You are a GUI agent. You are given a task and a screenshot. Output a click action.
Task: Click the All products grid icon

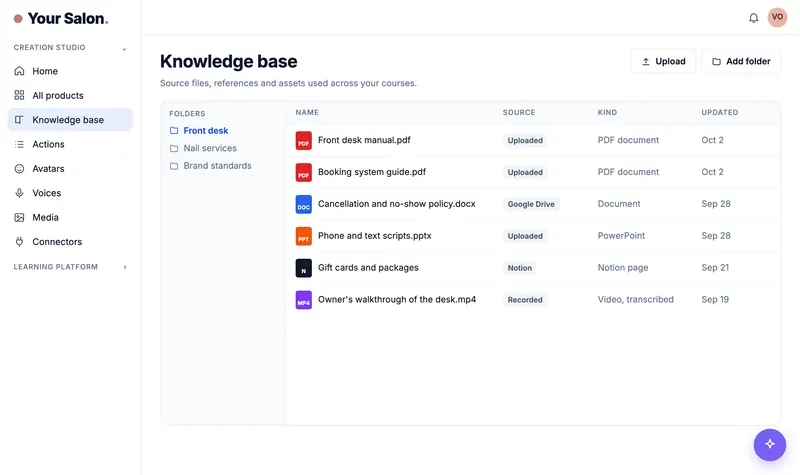tap(19, 95)
